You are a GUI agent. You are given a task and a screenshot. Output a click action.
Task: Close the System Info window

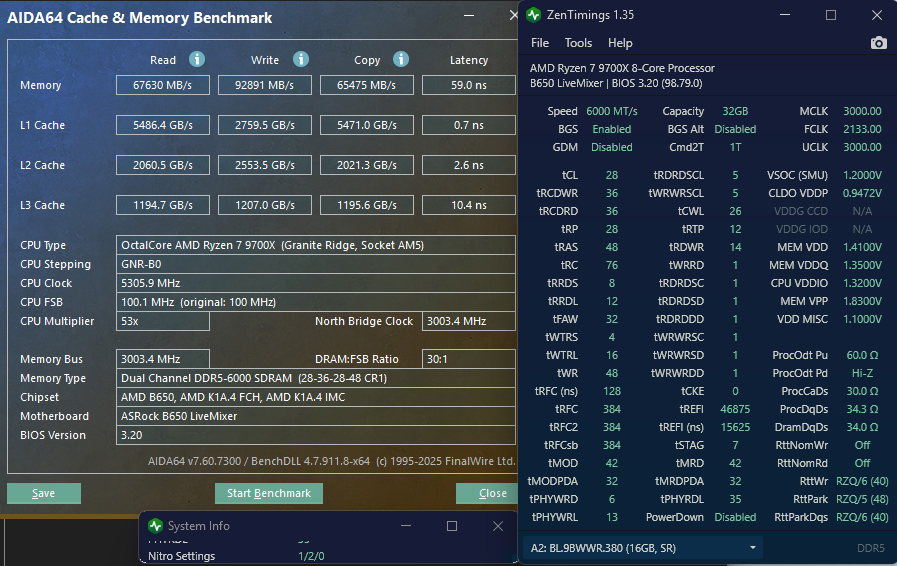tap(498, 525)
